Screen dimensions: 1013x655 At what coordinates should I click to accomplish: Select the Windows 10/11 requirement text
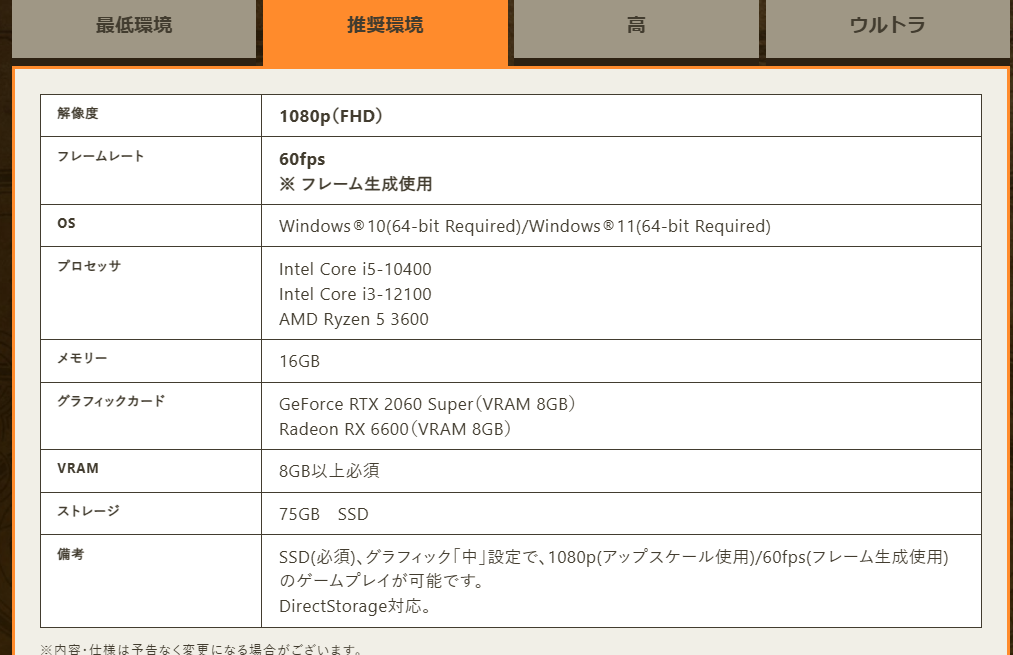tap(524, 226)
